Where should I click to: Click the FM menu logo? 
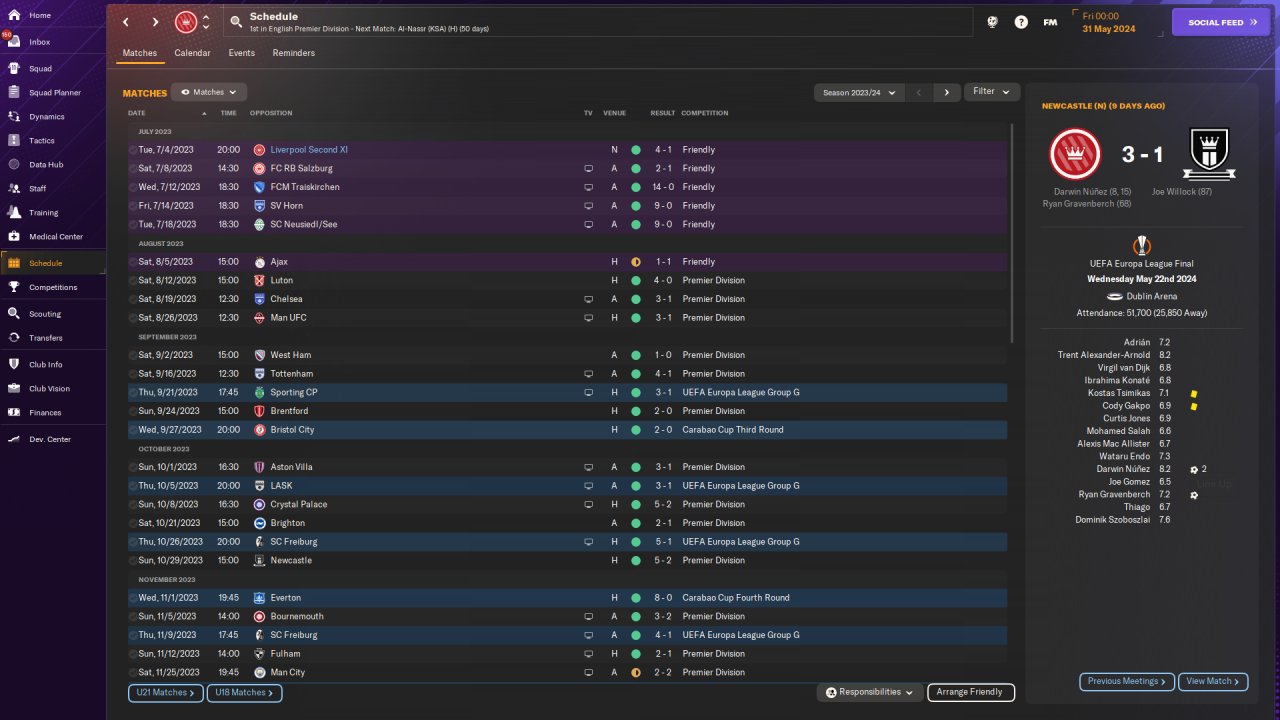tap(1050, 21)
